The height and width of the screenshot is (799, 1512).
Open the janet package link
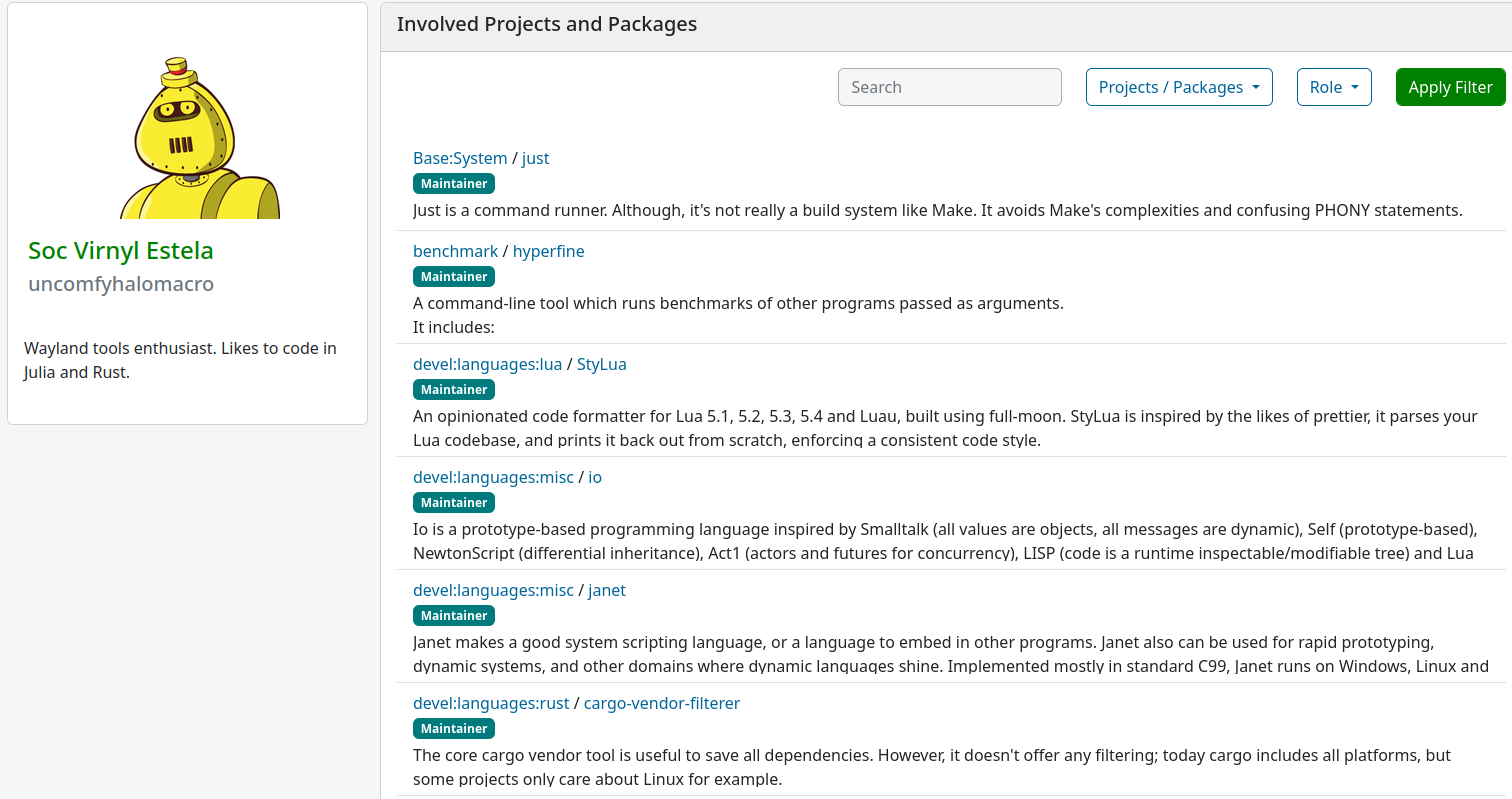607,590
